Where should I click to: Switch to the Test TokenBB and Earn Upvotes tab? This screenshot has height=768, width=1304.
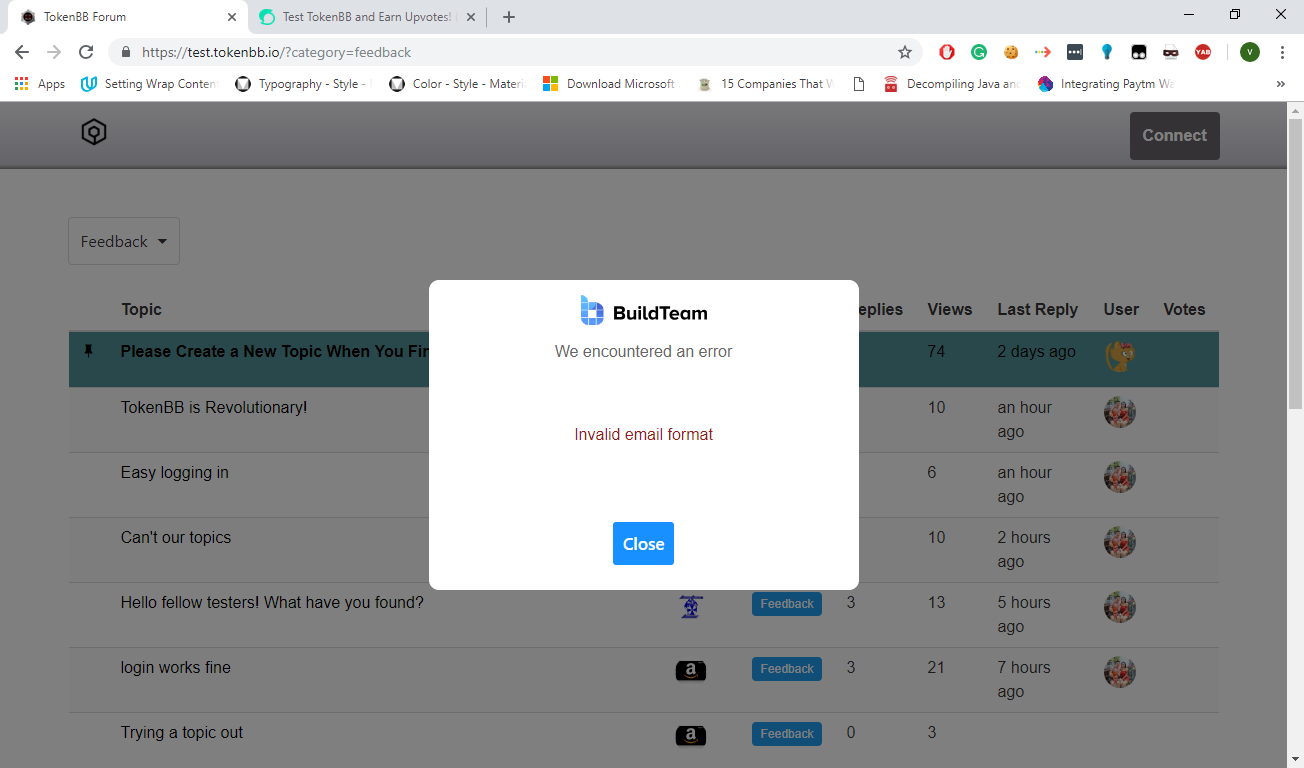click(366, 17)
